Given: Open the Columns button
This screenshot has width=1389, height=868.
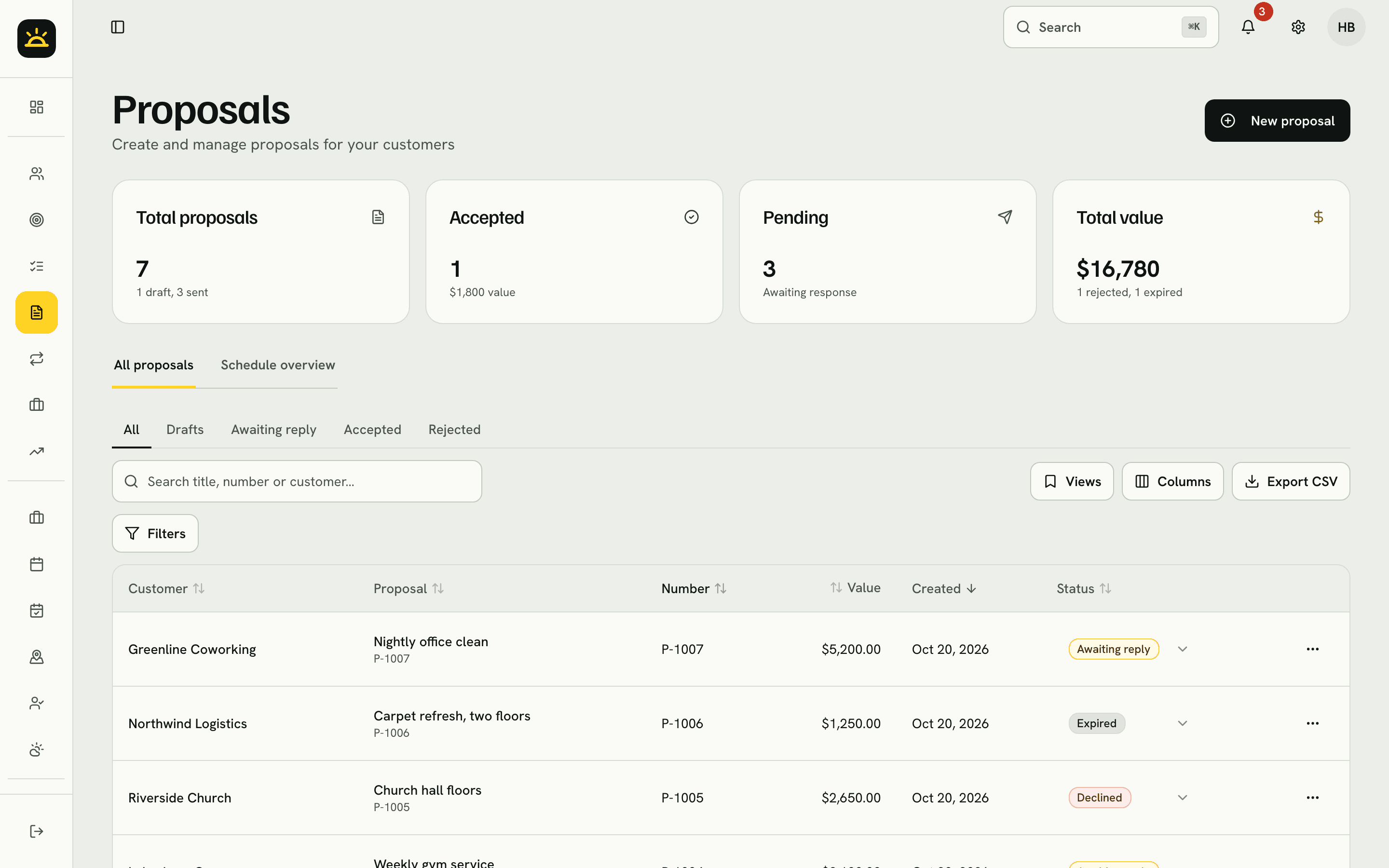Looking at the screenshot, I should [x=1172, y=481].
